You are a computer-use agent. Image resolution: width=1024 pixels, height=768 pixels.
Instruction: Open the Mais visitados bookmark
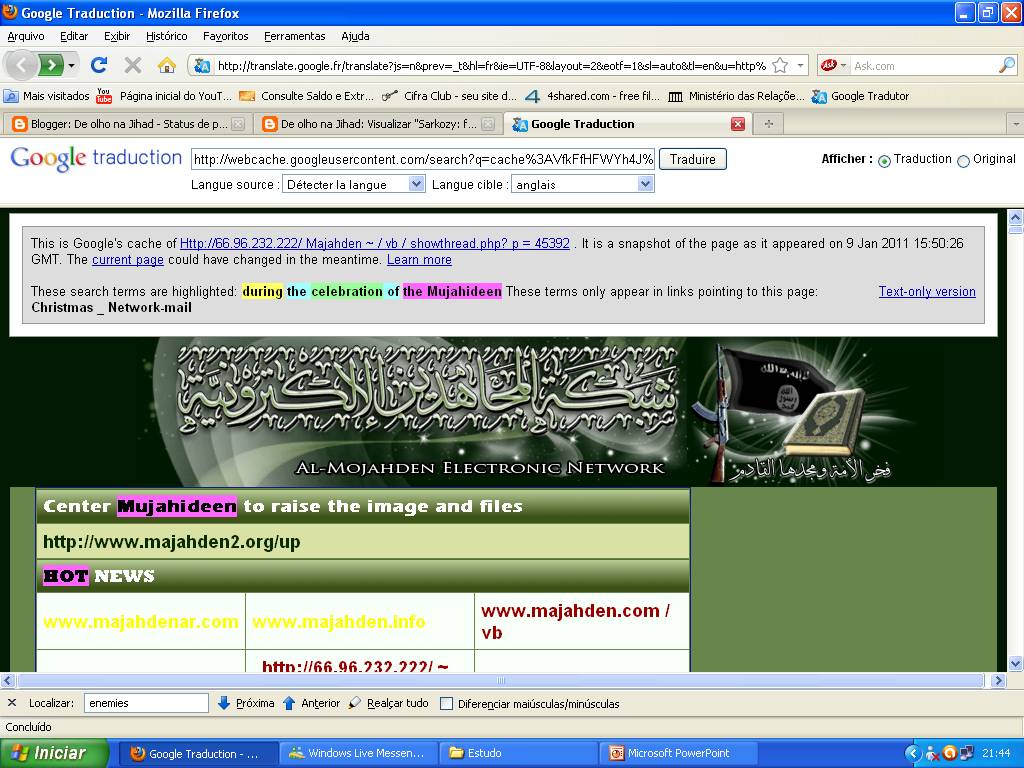pos(46,96)
